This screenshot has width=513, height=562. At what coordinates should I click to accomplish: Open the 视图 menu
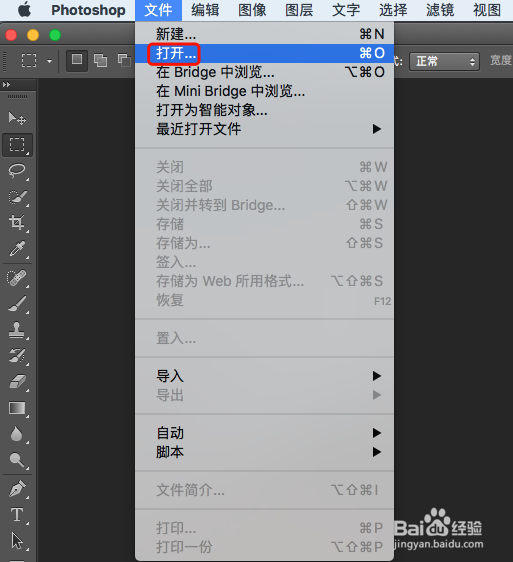[487, 10]
